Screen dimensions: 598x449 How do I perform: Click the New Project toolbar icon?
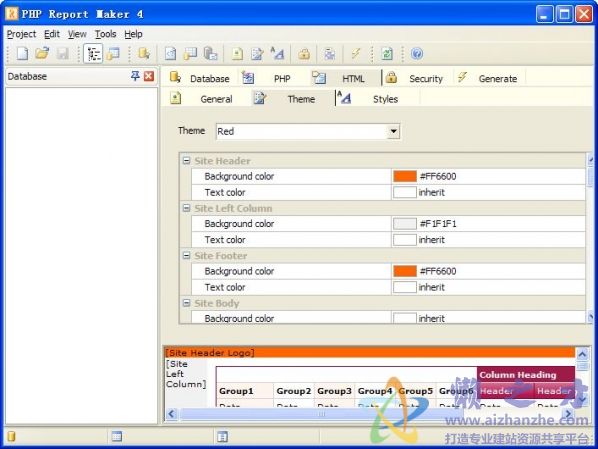click(x=22, y=53)
